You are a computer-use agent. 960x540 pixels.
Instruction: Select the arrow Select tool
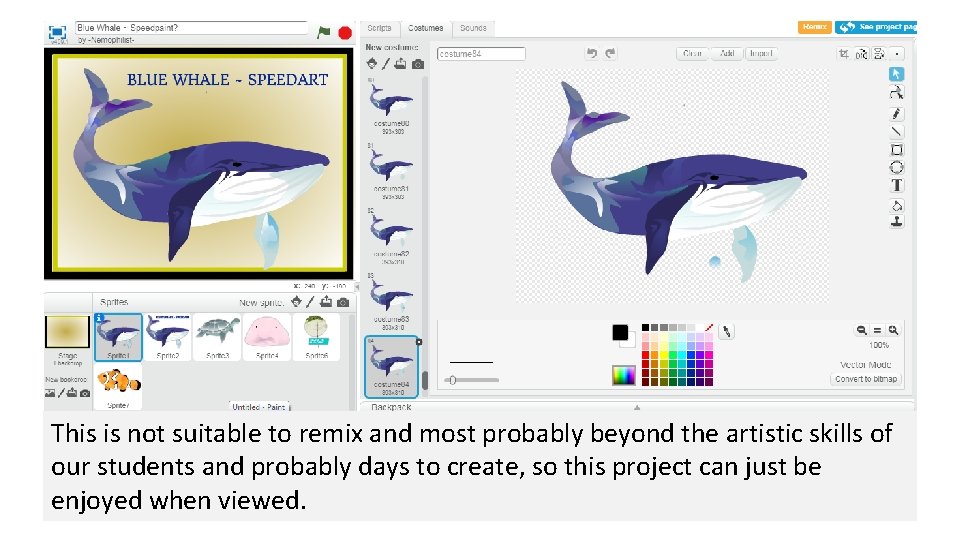[896, 74]
